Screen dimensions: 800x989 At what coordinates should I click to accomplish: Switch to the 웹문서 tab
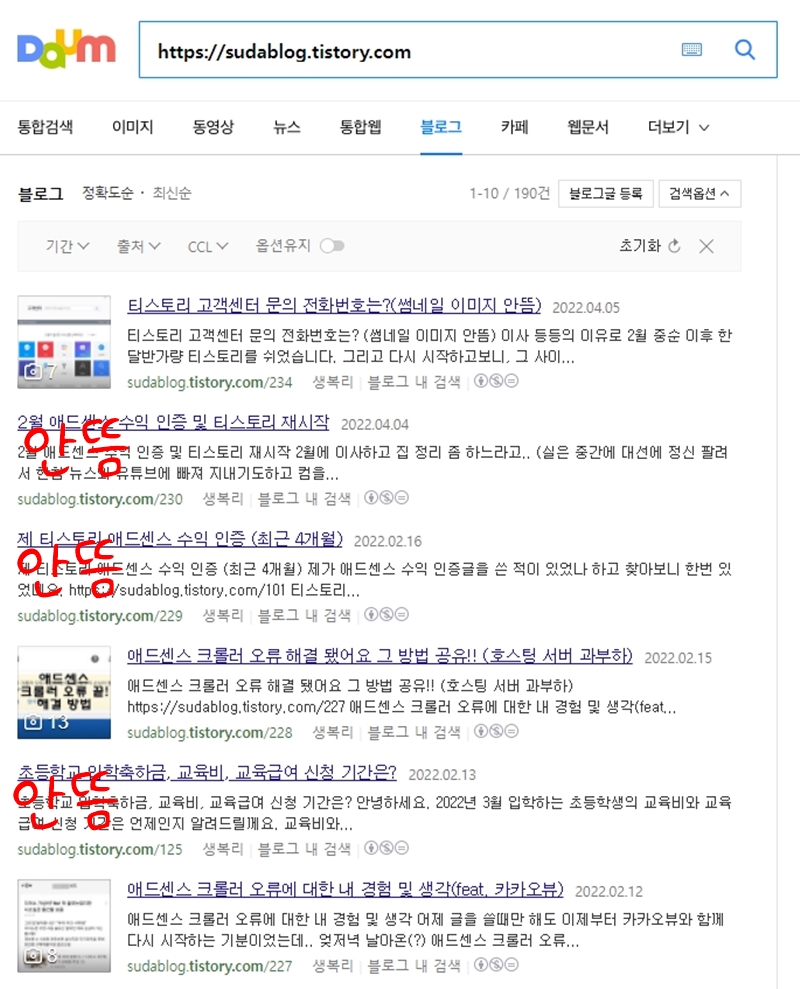588,127
